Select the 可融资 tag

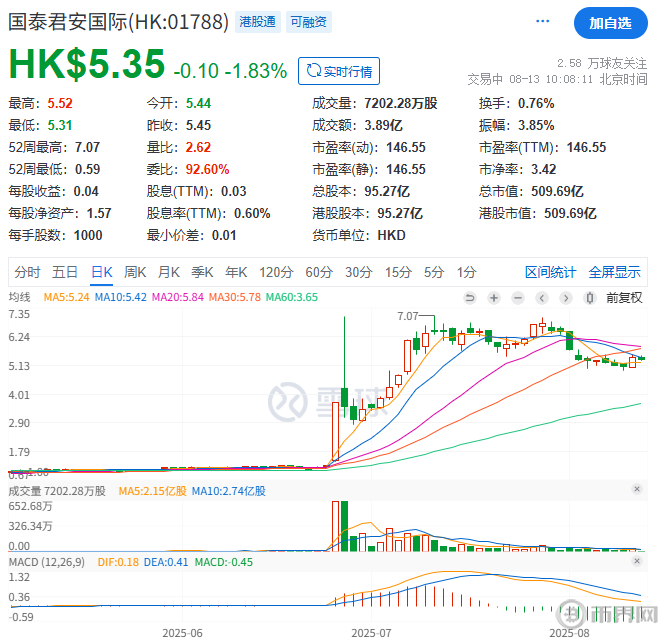[x=308, y=22]
